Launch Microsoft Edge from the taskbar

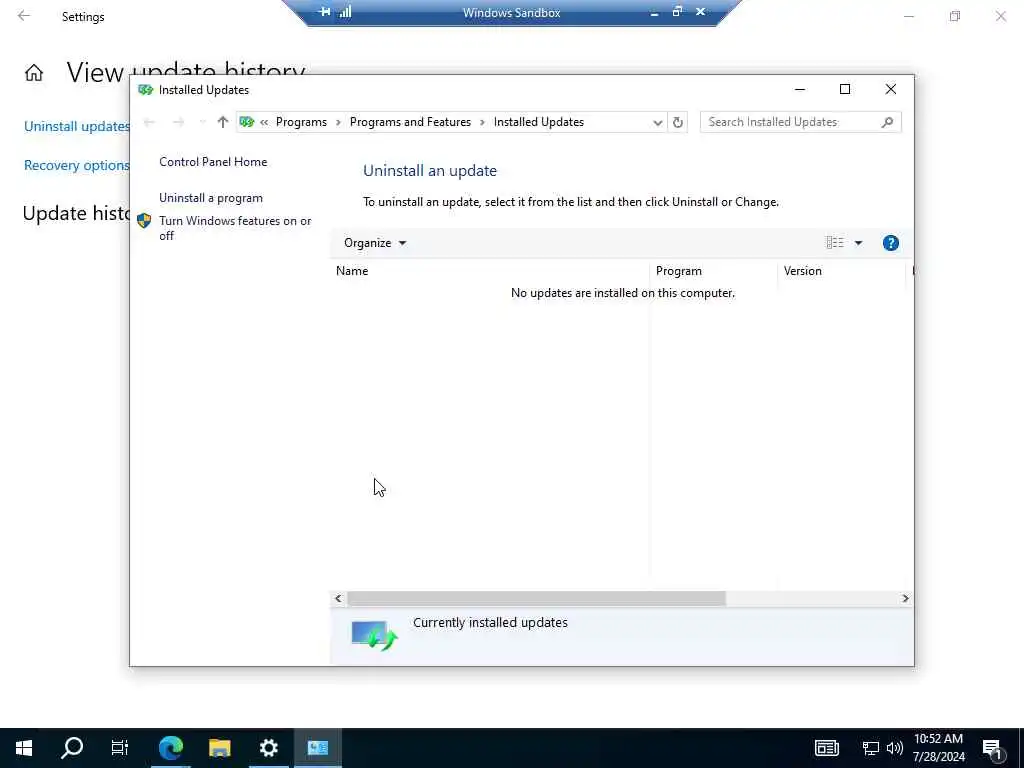[x=170, y=748]
